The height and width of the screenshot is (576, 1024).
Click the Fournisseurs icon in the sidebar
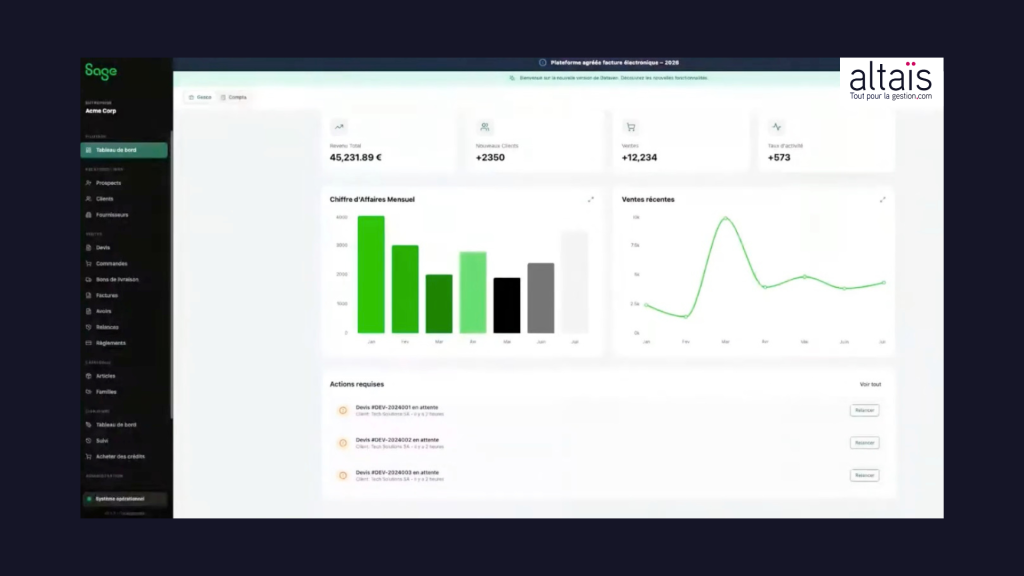pyautogui.click(x=89, y=215)
